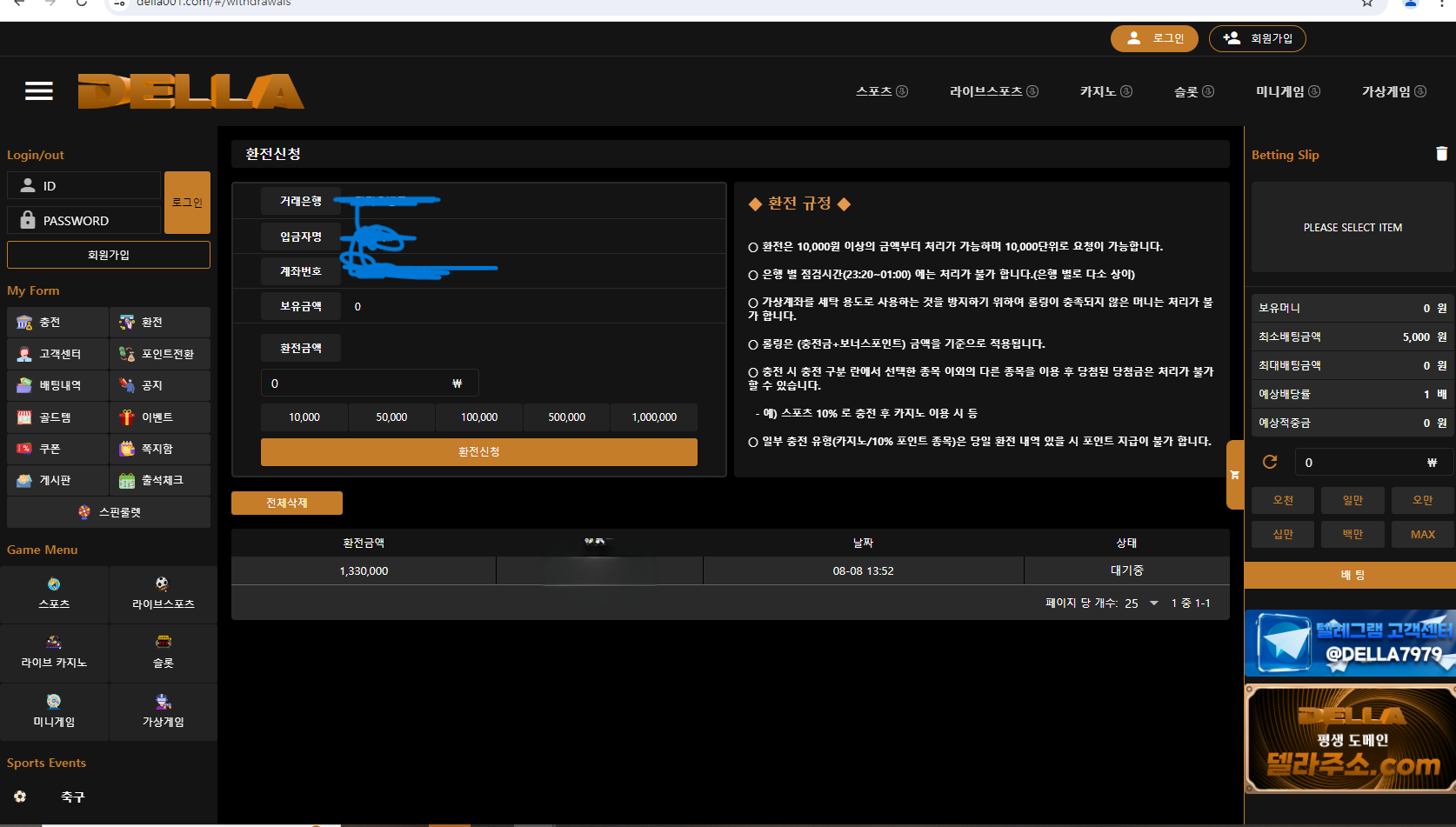The height and width of the screenshot is (827, 1456).
Task: Click the MAX bet amount button
Action: [1422, 534]
